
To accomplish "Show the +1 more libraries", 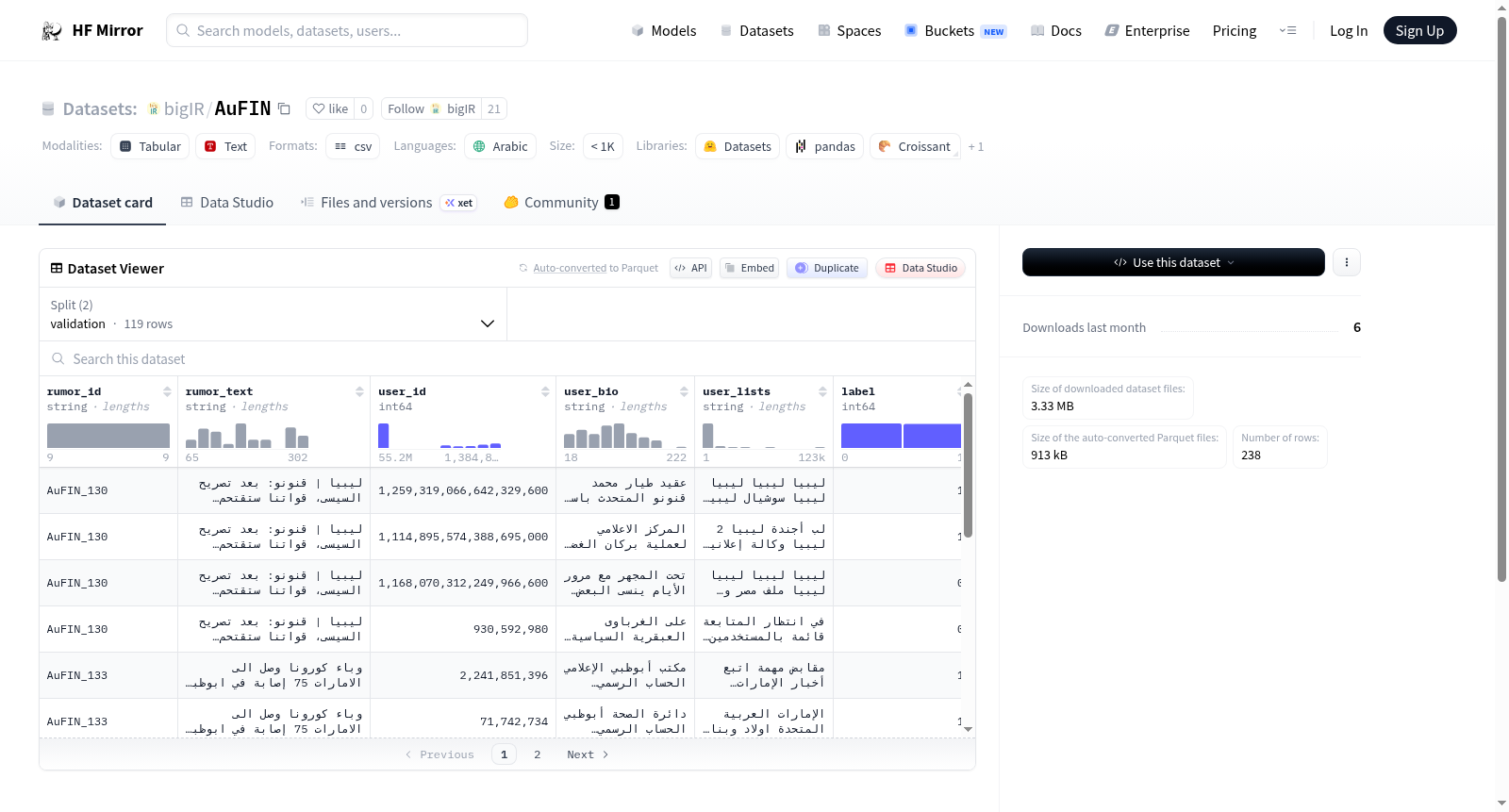I will pyautogui.click(x=976, y=146).
